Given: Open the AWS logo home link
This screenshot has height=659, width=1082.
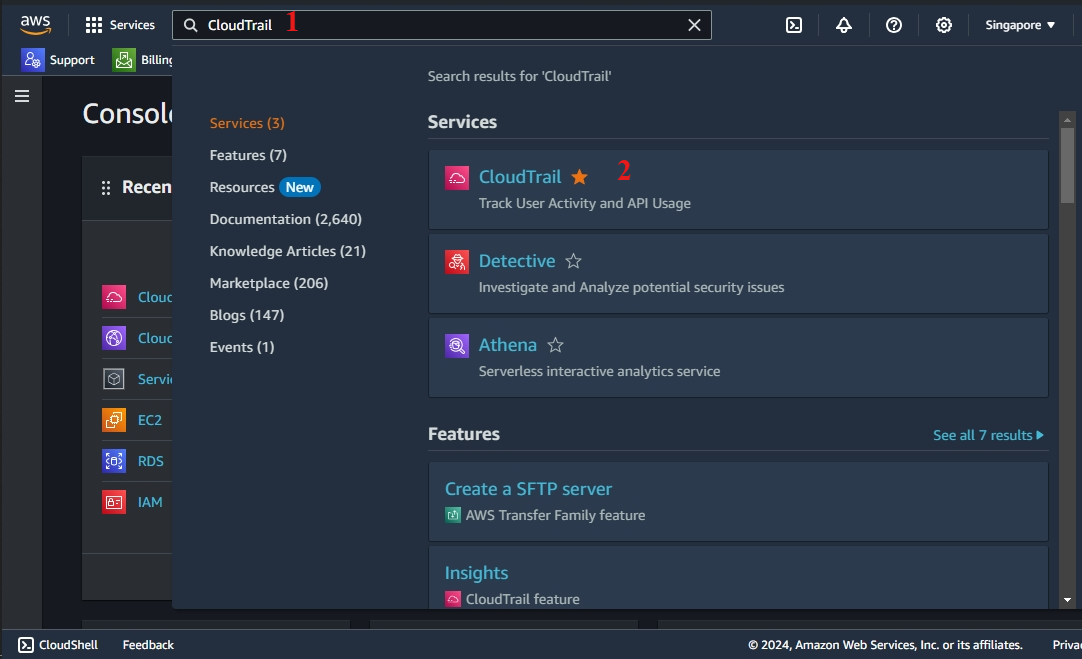Looking at the screenshot, I should [35, 25].
